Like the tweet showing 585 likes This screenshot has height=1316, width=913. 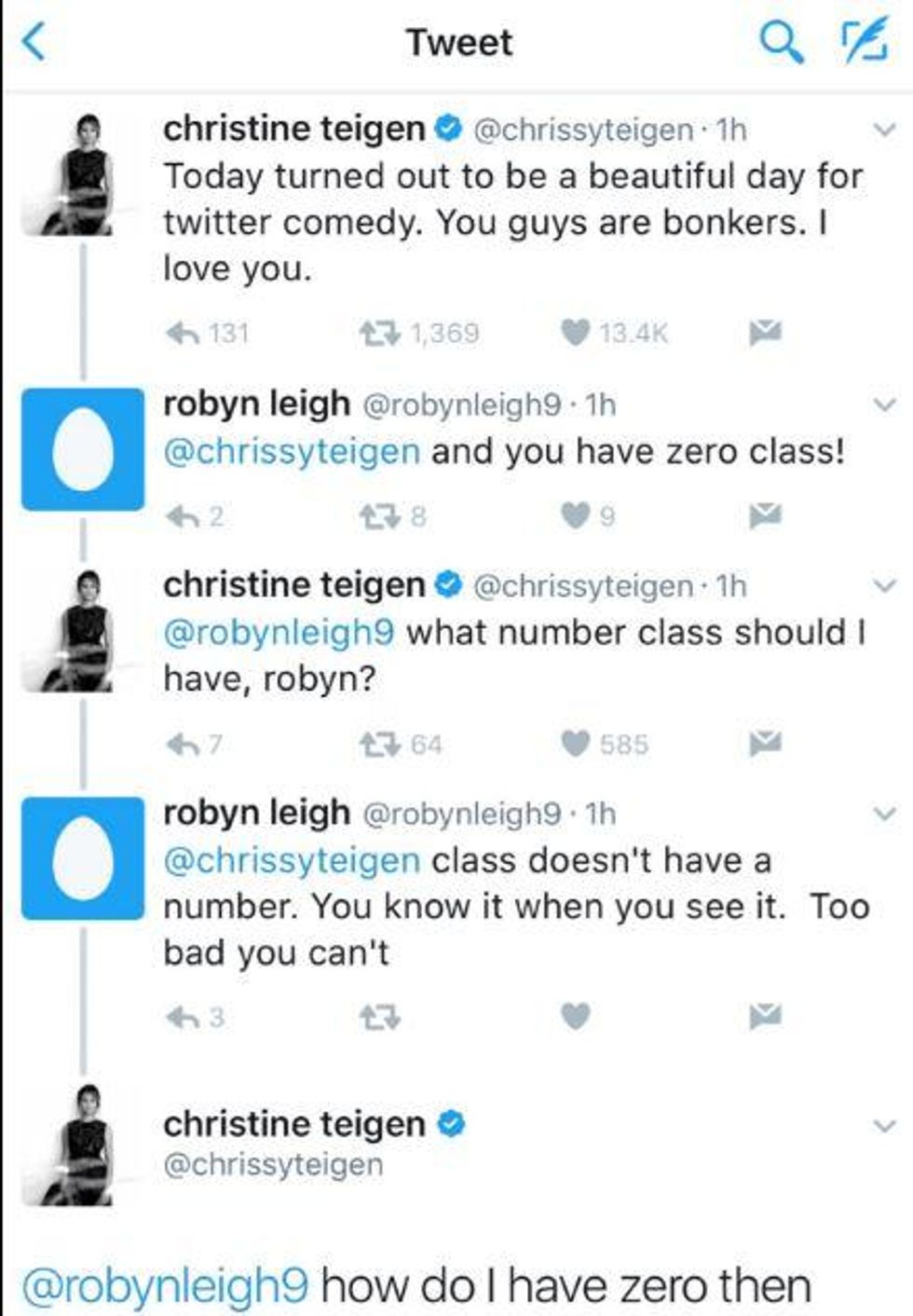tap(576, 744)
